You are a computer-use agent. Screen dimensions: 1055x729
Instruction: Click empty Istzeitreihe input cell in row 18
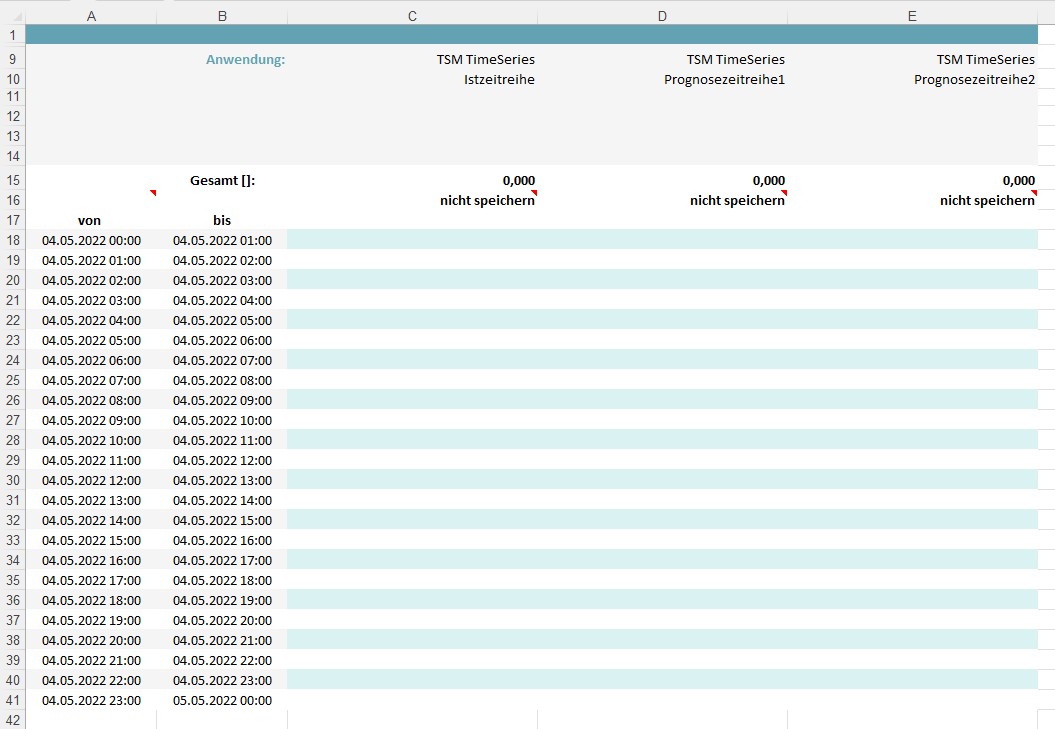[x=412, y=240]
